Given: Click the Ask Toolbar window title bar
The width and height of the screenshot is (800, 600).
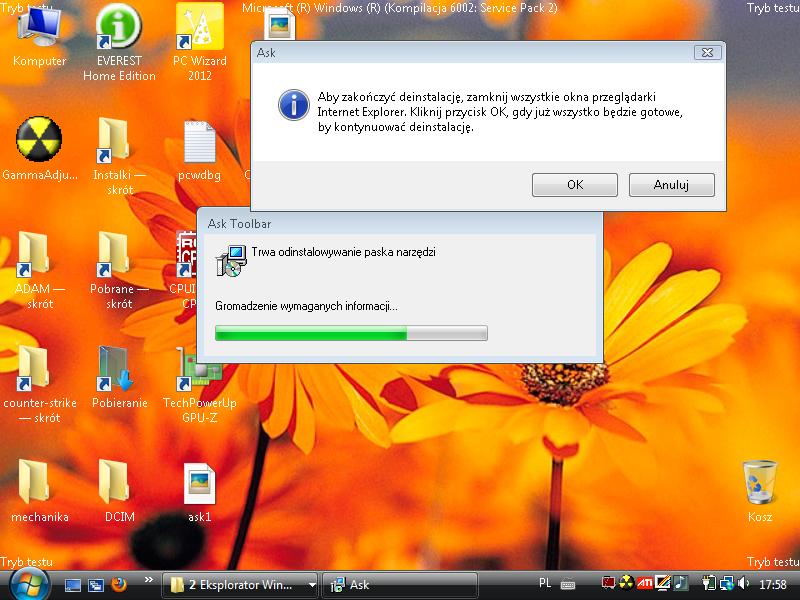Looking at the screenshot, I should tap(400, 223).
